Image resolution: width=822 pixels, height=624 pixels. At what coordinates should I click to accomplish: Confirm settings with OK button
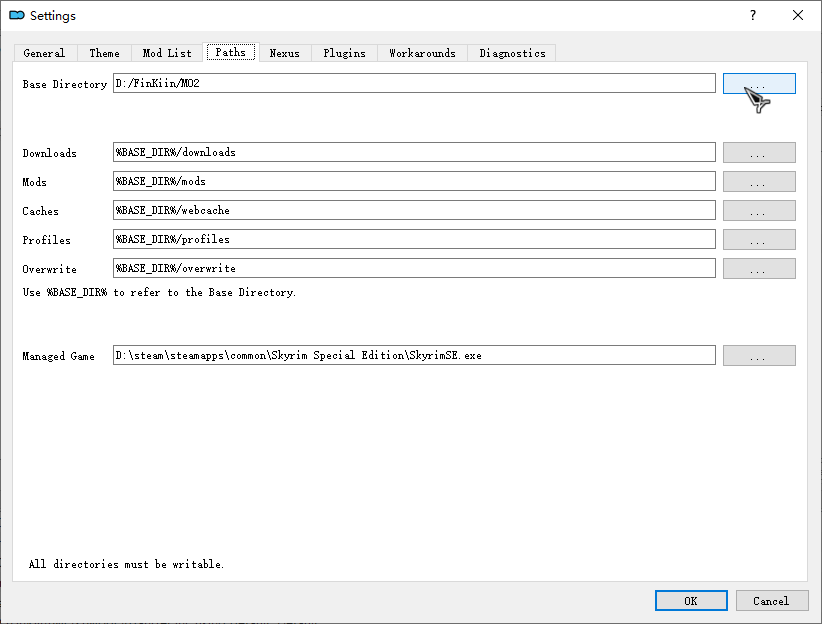pos(691,601)
